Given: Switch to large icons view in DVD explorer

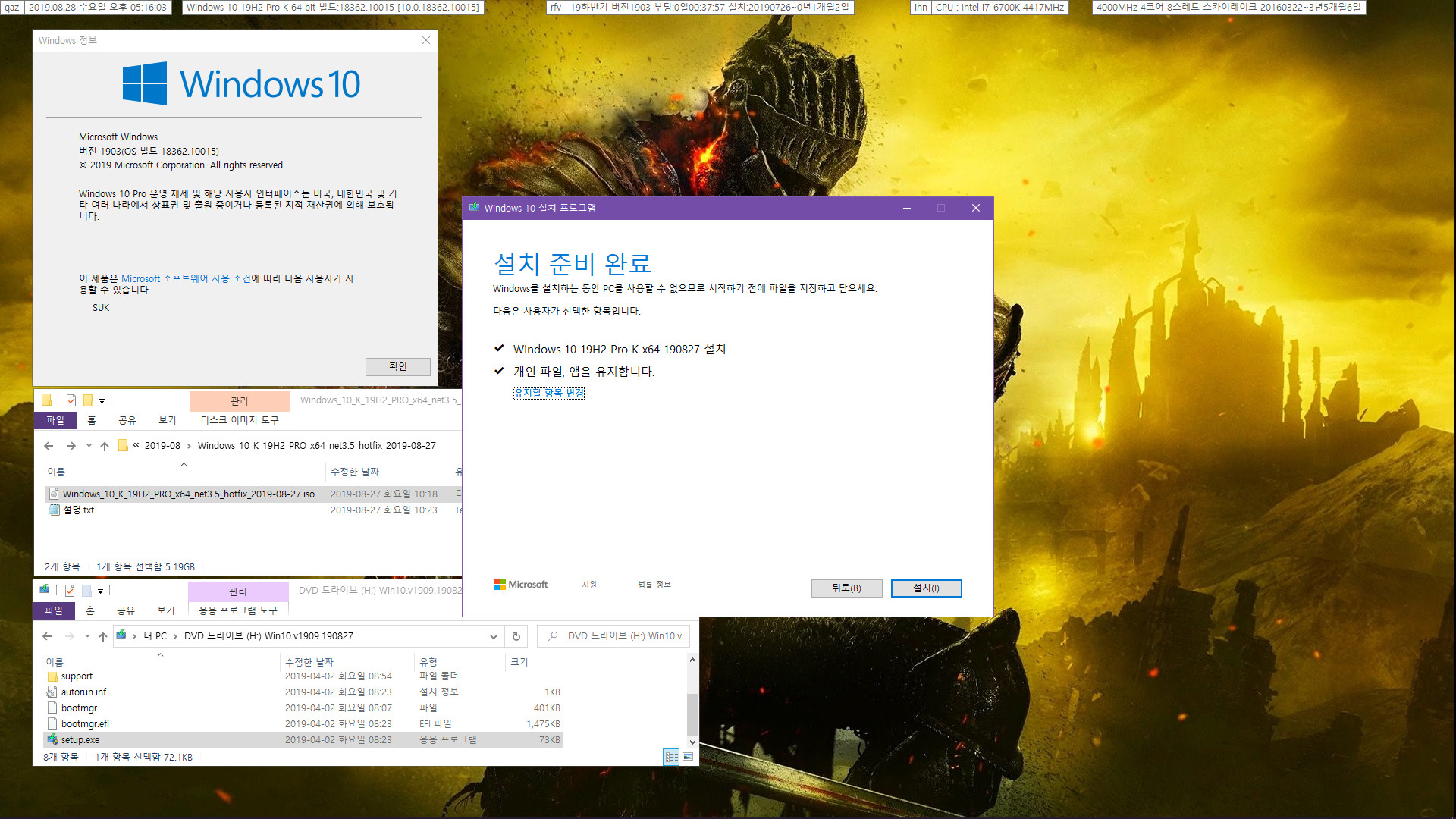Looking at the screenshot, I should pos(688,757).
